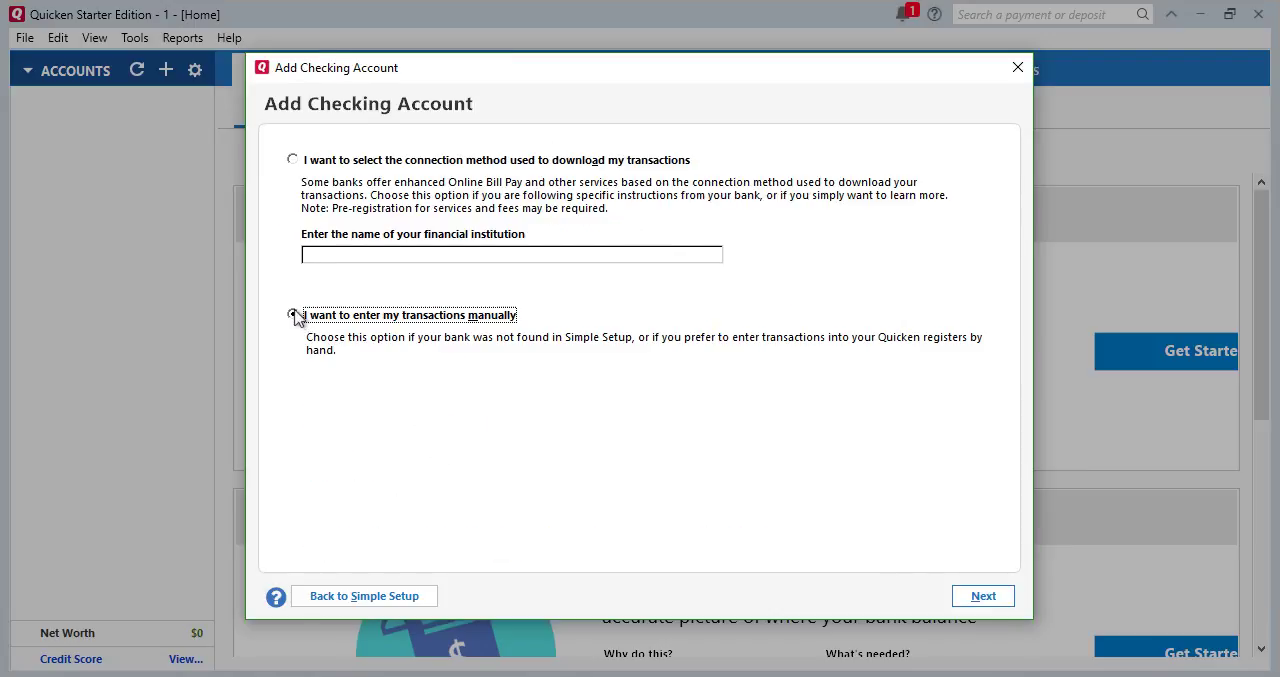Image resolution: width=1280 pixels, height=677 pixels.
Task: Click the Why do this? text
Action: [x=638, y=654]
